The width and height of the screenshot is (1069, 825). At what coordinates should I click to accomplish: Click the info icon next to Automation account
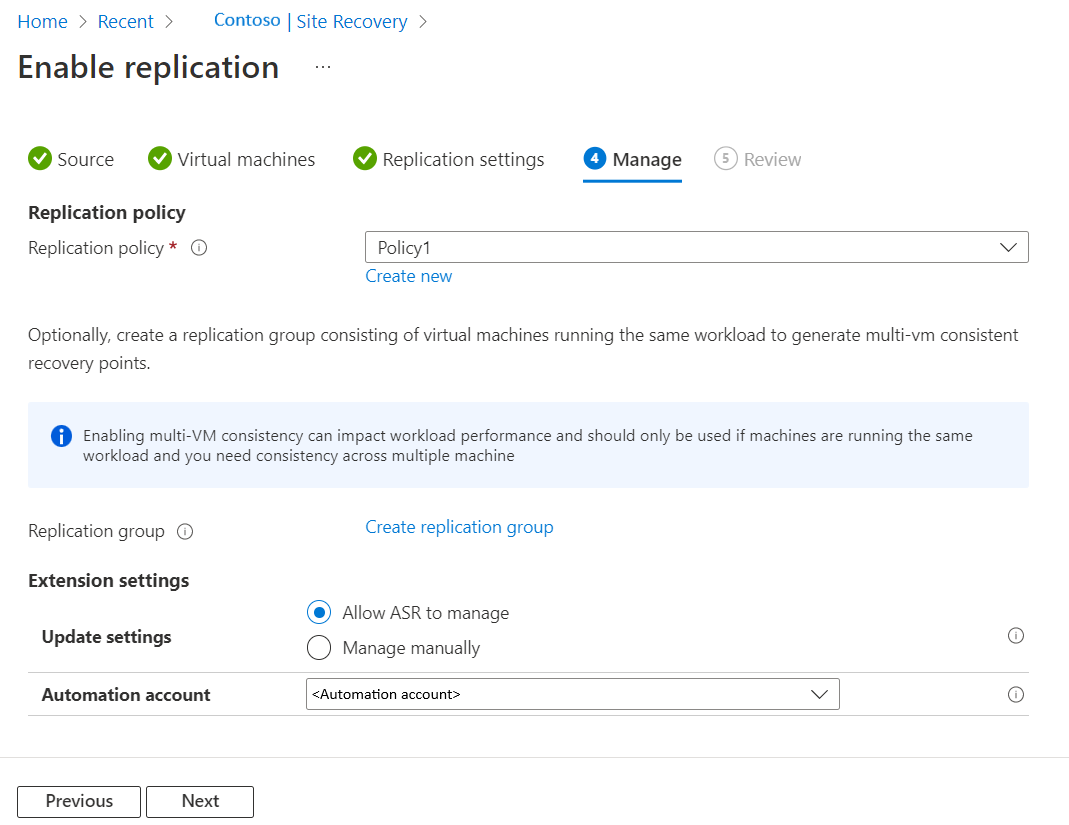1016,694
